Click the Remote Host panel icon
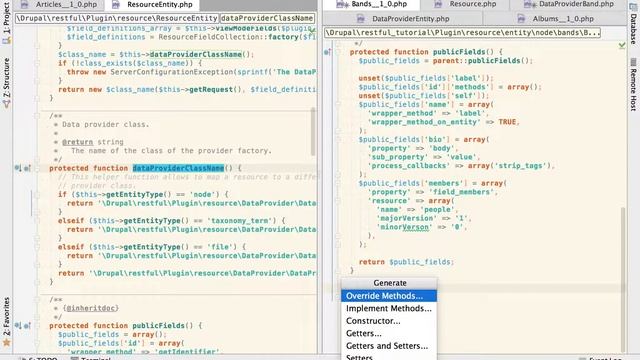This screenshot has width=640, height=360. (x=633, y=62)
